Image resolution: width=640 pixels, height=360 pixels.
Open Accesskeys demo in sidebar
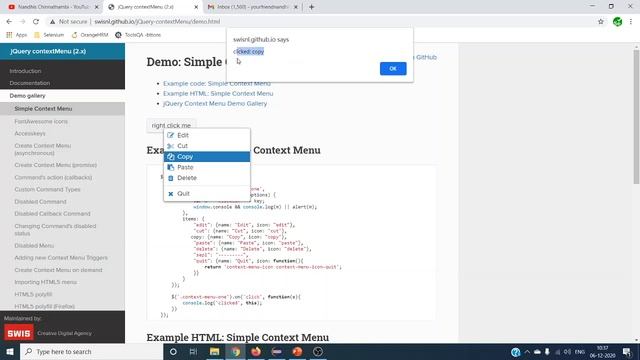pos(30,133)
